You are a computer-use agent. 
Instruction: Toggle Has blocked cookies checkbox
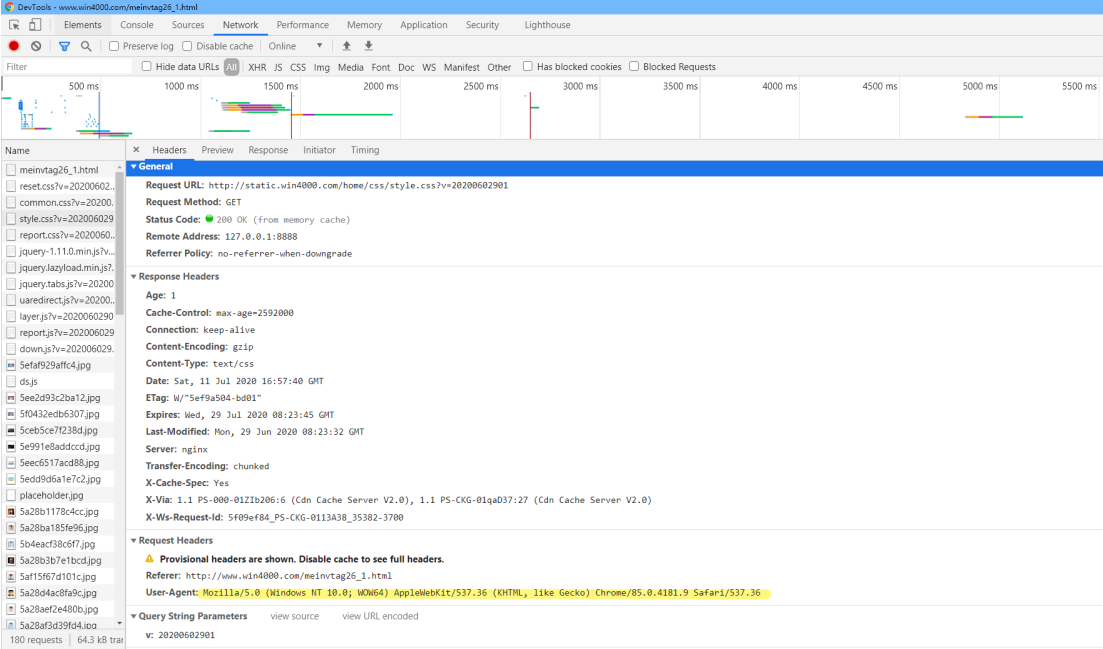pyautogui.click(x=528, y=66)
